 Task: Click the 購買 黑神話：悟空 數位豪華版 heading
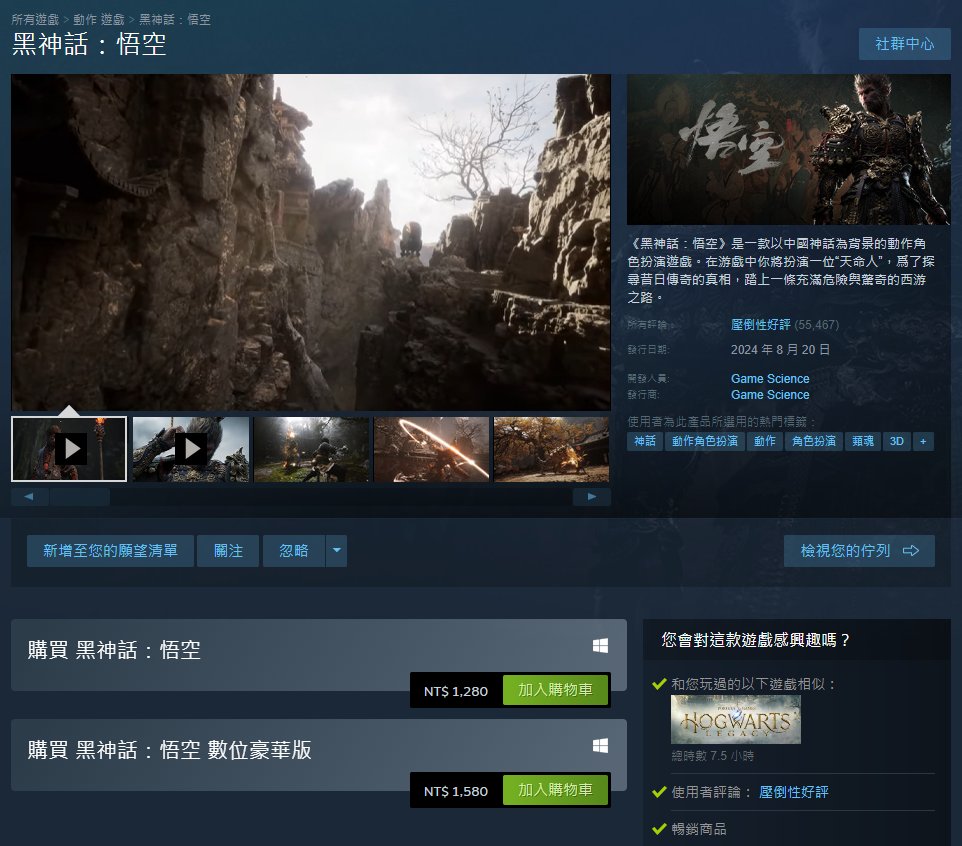coord(169,750)
